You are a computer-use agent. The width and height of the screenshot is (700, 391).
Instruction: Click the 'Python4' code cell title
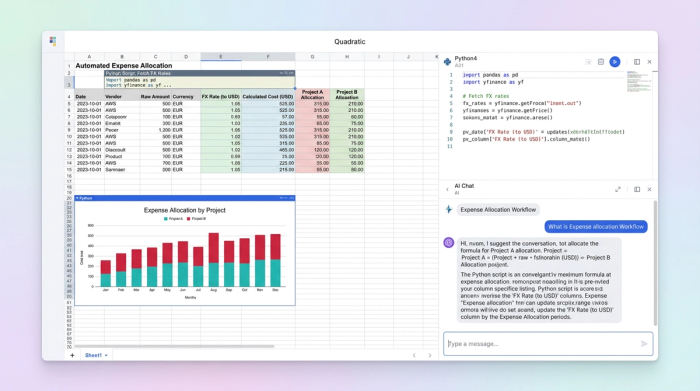[x=466, y=58]
